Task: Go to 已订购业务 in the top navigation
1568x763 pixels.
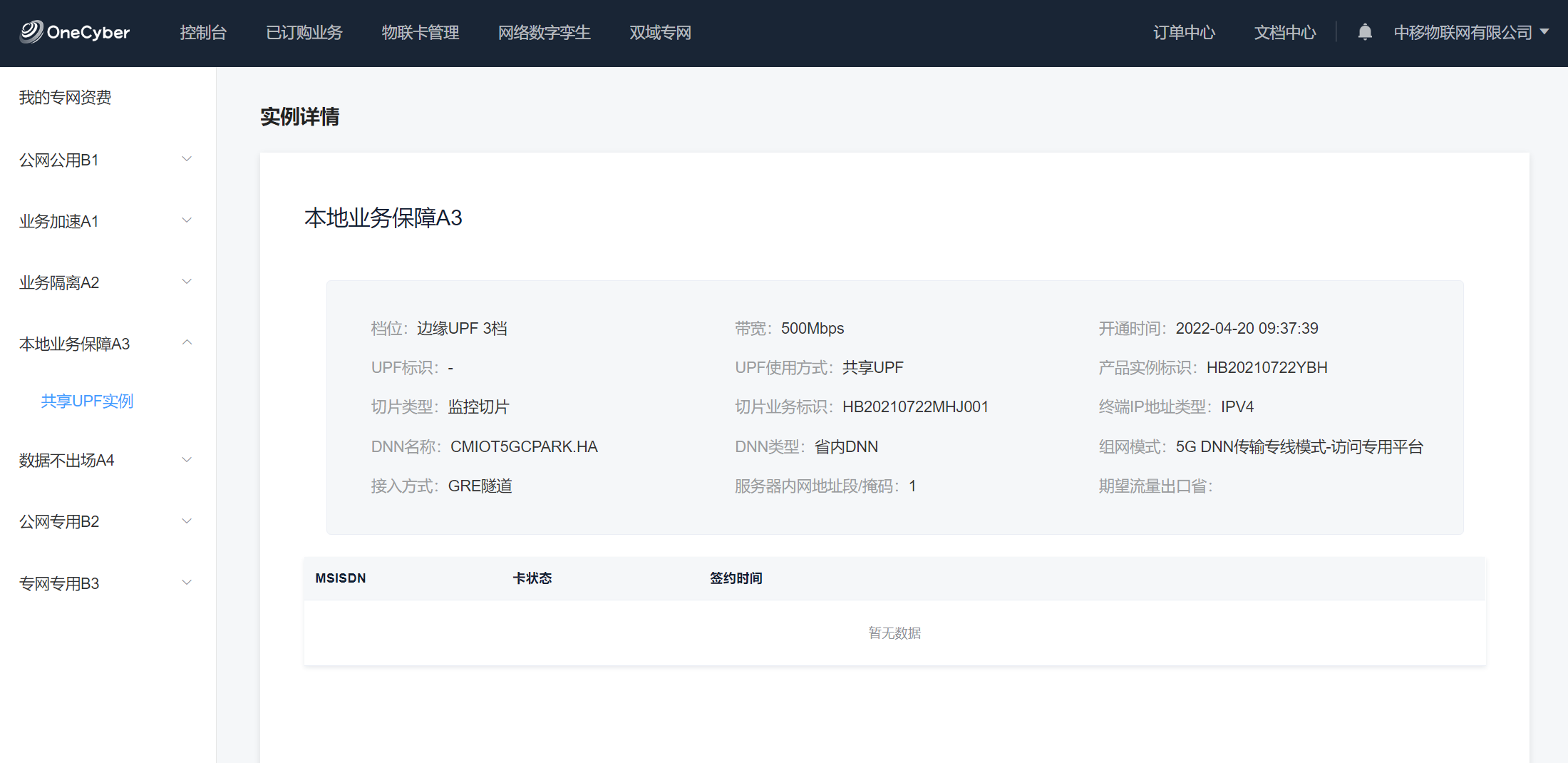Action: (304, 32)
